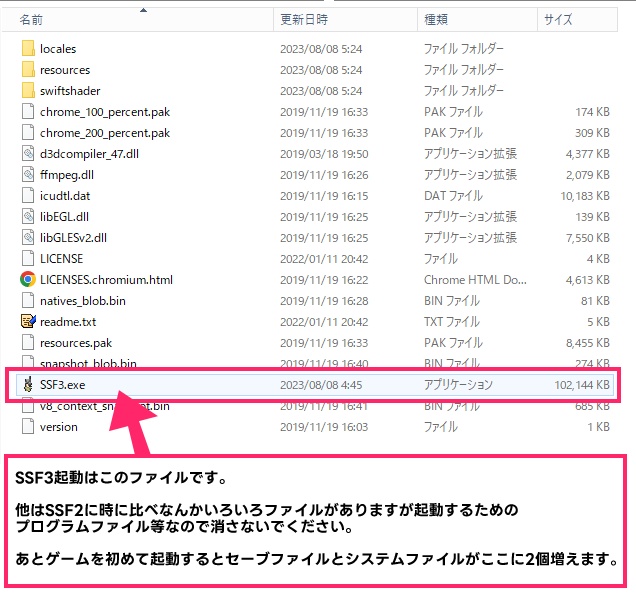Select the file name resources.pak
This screenshot has height=600, width=636.
76,343
